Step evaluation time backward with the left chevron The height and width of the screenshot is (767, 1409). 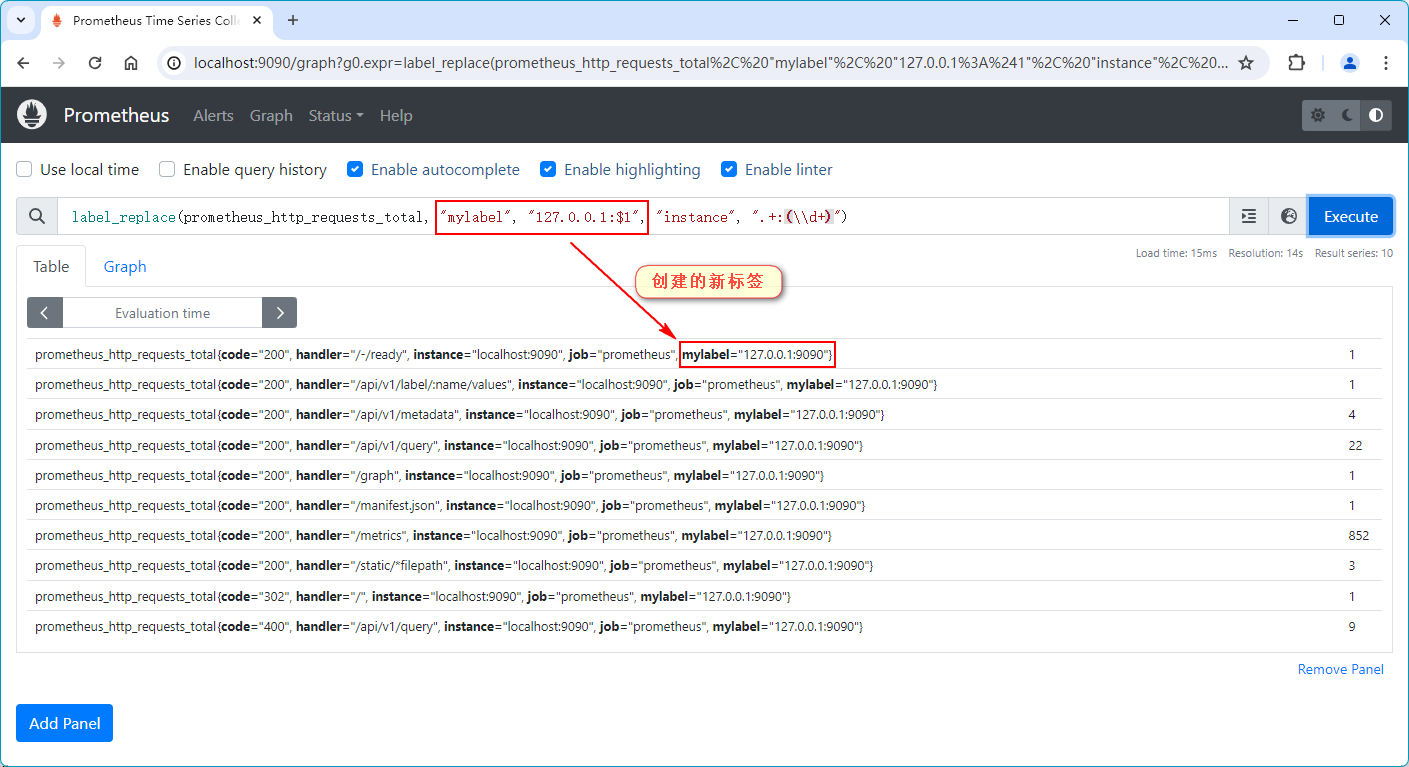point(45,313)
